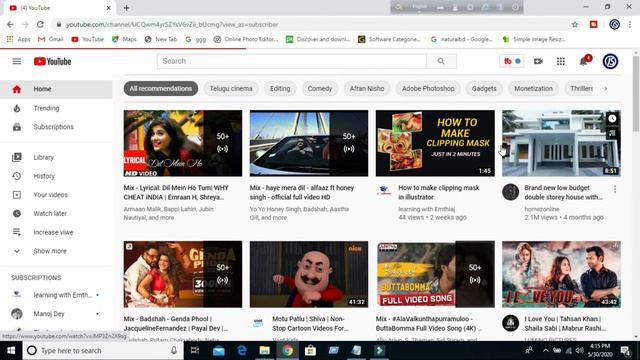640x360 pixels.
Task: Open the Gmail bookmark
Action: pyautogui.click(x=51, y=39)
